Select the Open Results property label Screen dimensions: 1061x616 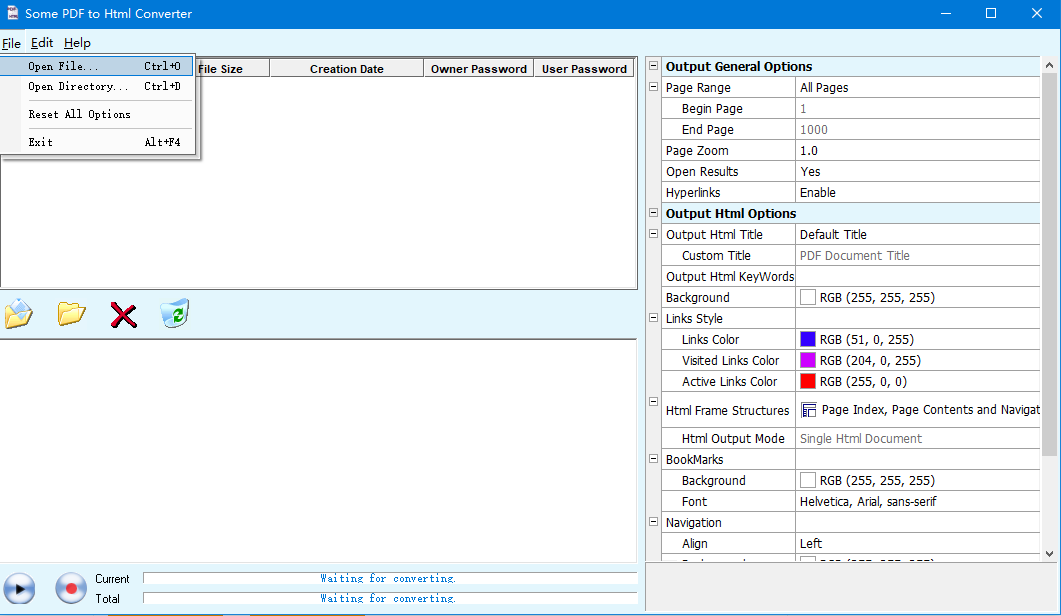702,171
